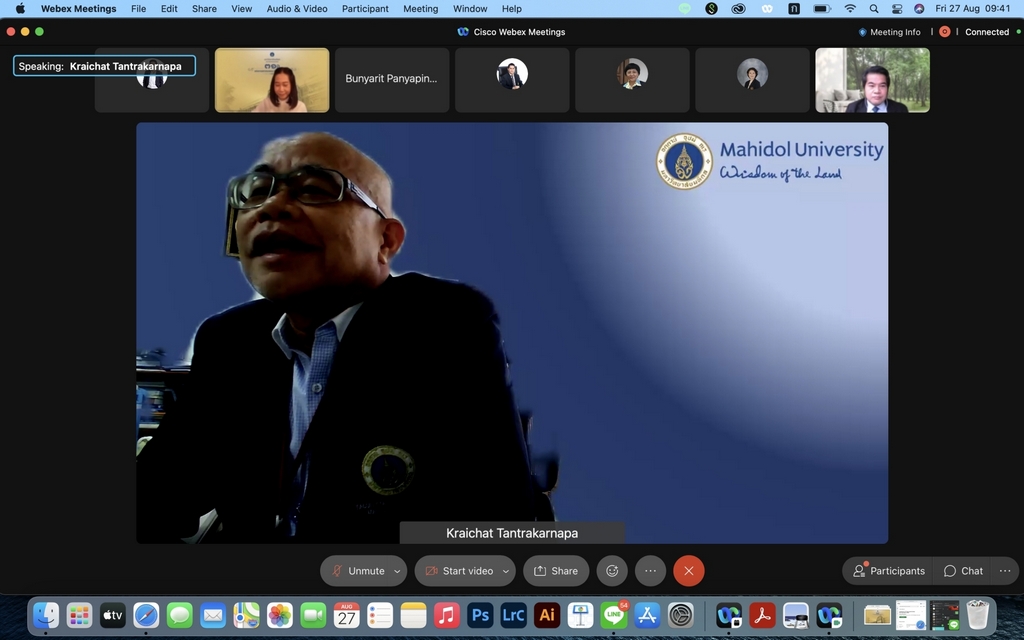The image size is (1024, 640).
Task: Open Photoshop from the Dock
Action: pyautogui.click(x=480, y=615)
